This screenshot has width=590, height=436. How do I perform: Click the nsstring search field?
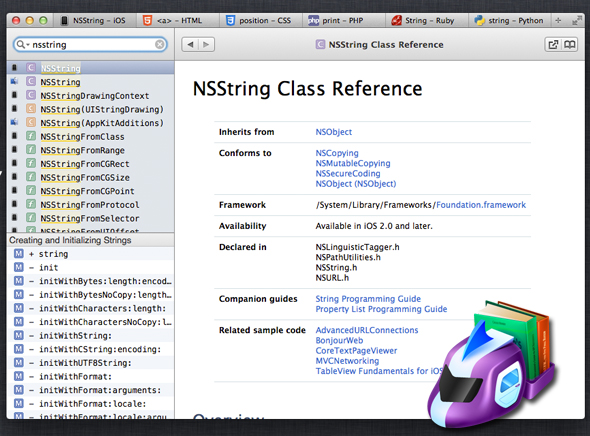tap(90, 45)
